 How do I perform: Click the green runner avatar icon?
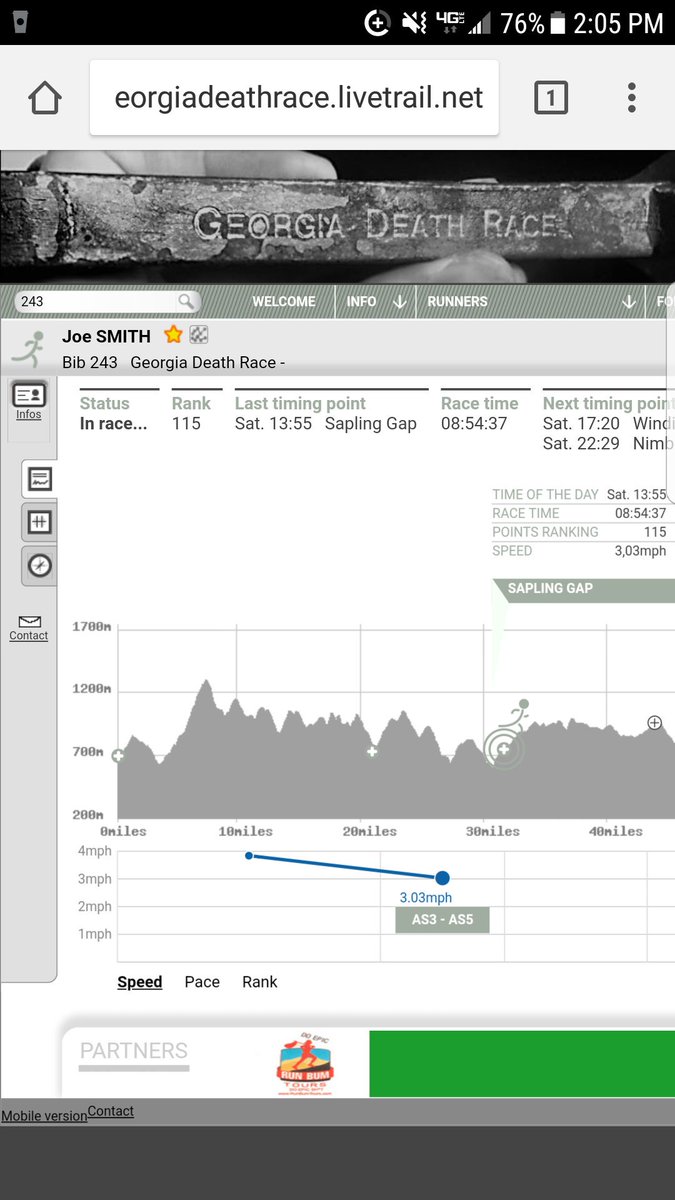[x=29, y=348]
